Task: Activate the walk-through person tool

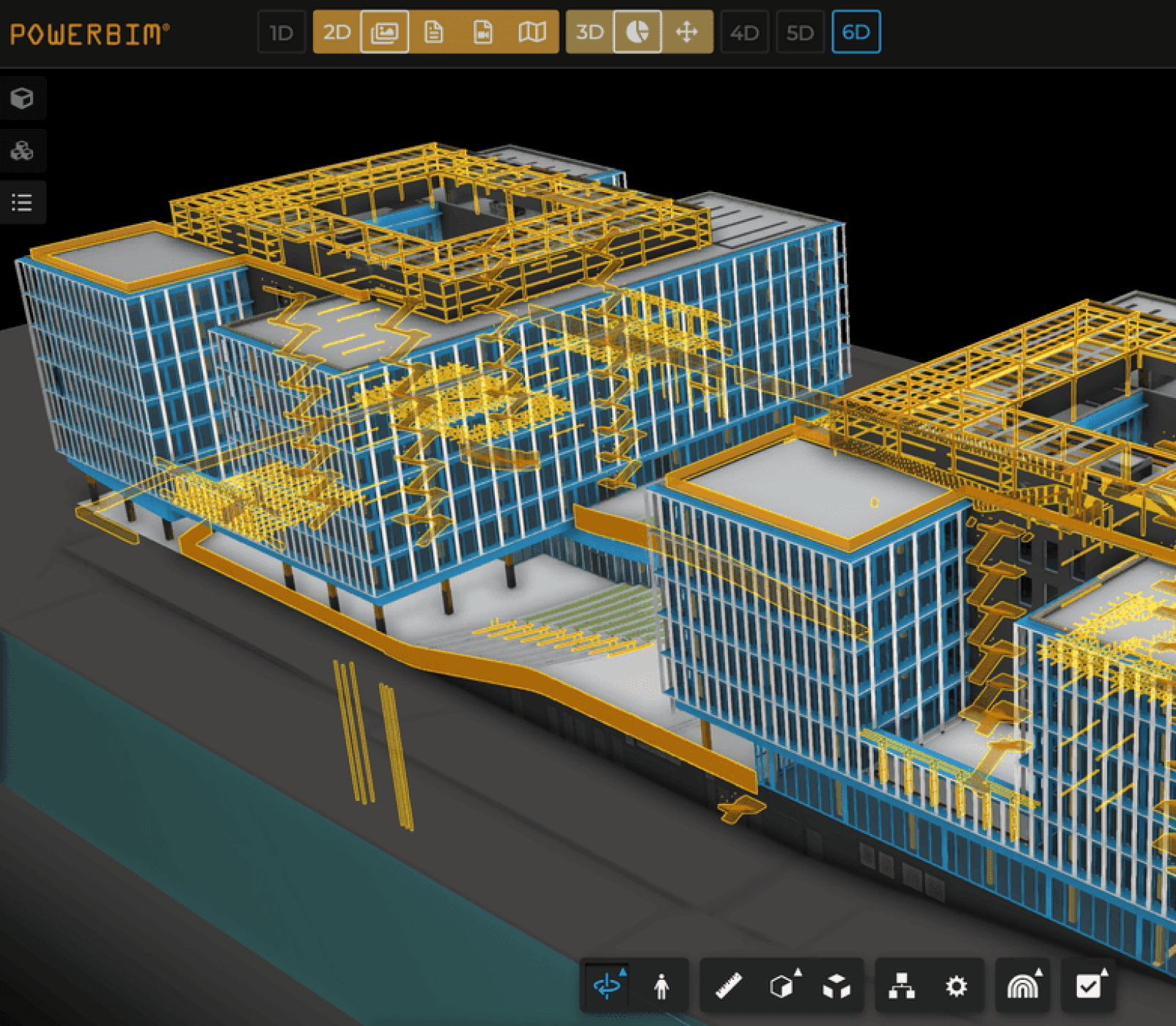Action: (x=661, y=987)
